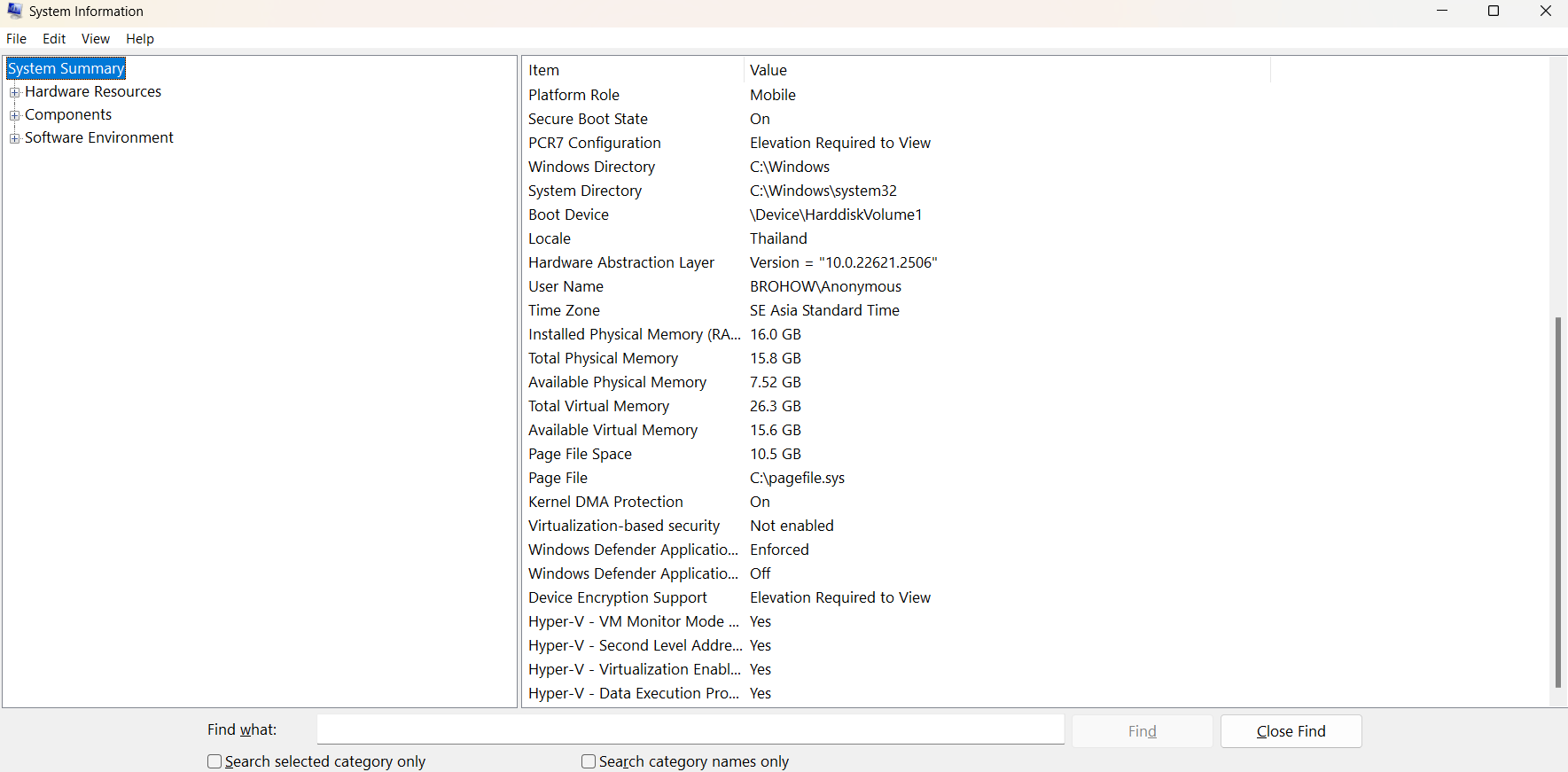Screen dimensions: 1568x772
Task: Click the Thailand locale value
Action: 778,238
